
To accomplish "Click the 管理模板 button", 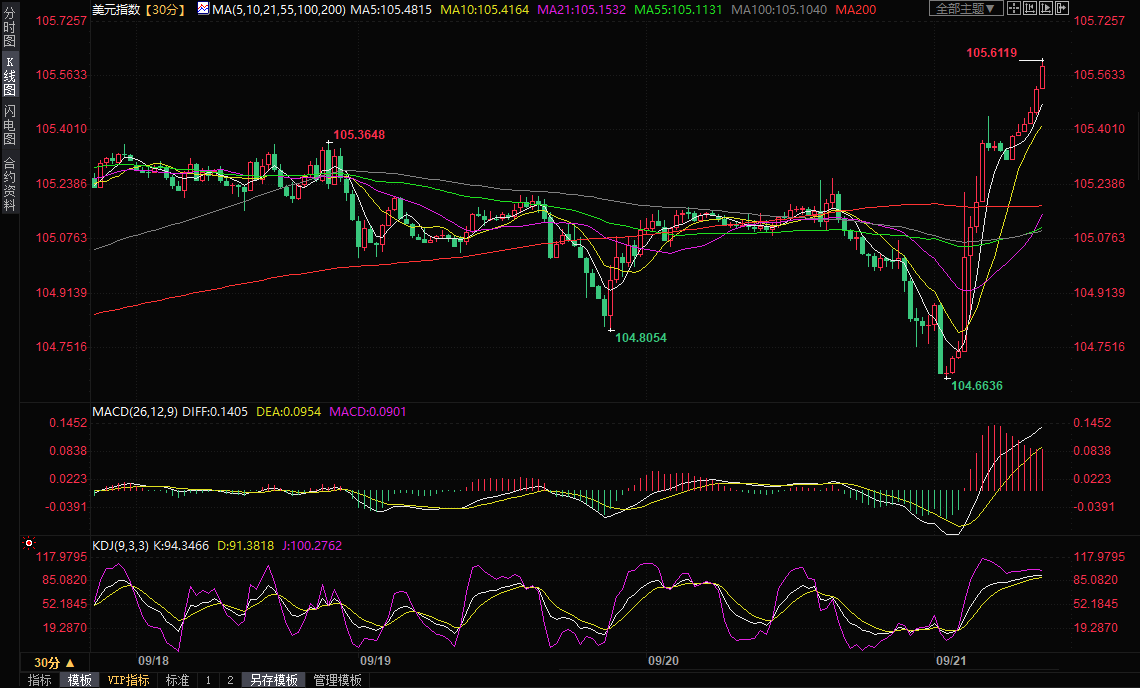I will [338, 680].
